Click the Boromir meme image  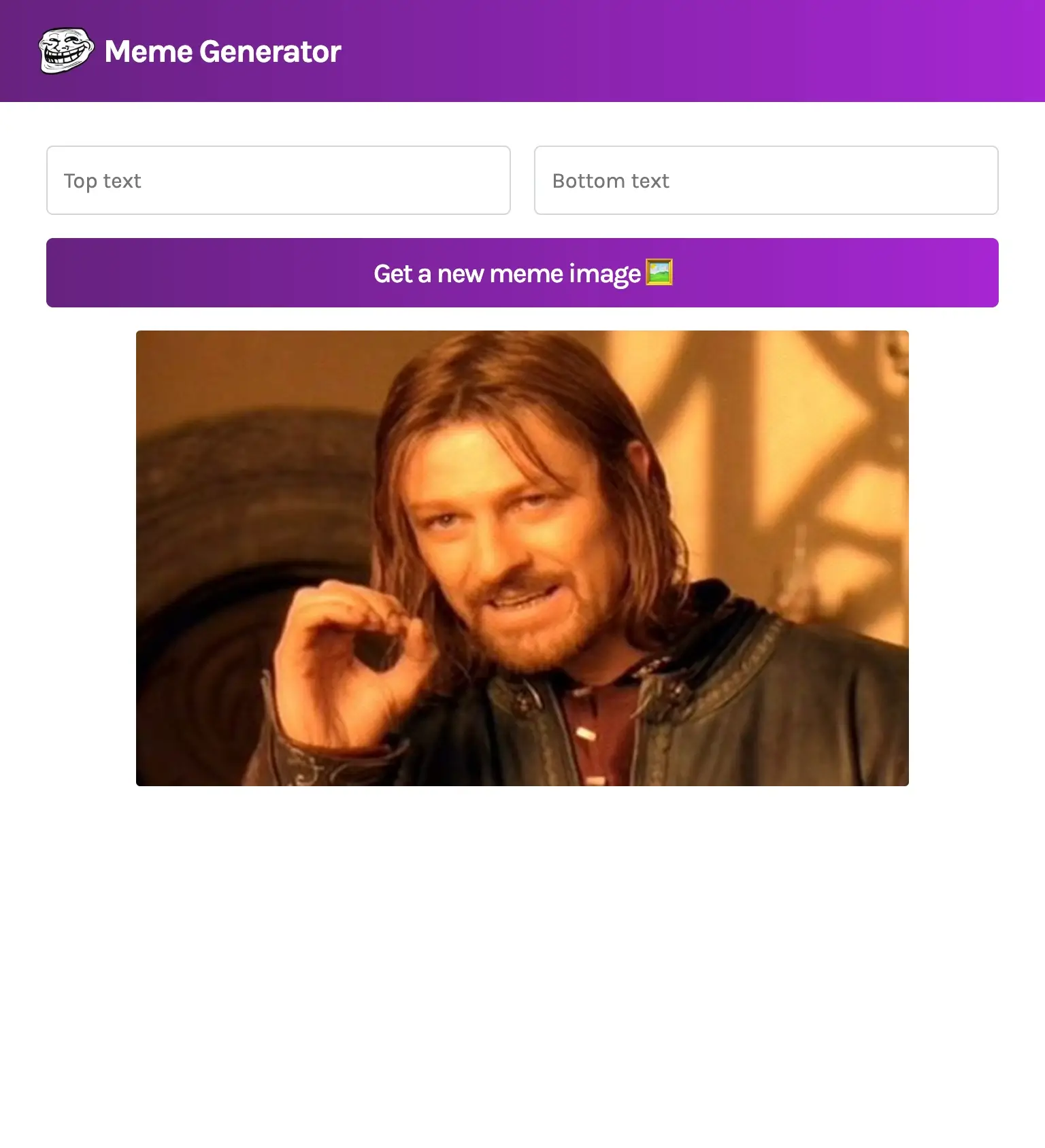[522, 558]
